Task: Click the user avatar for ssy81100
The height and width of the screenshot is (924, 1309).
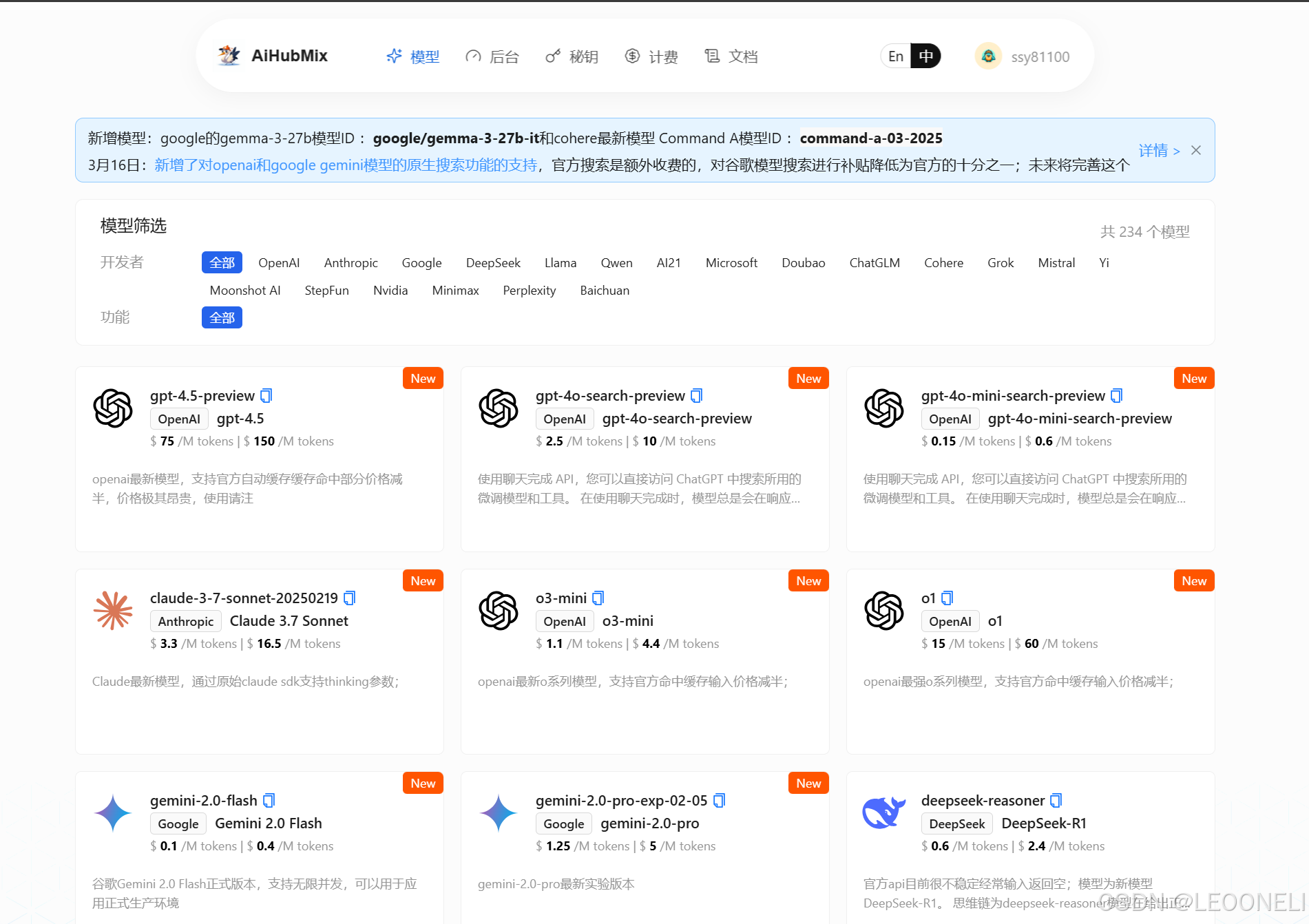Action: pos(988,56)
